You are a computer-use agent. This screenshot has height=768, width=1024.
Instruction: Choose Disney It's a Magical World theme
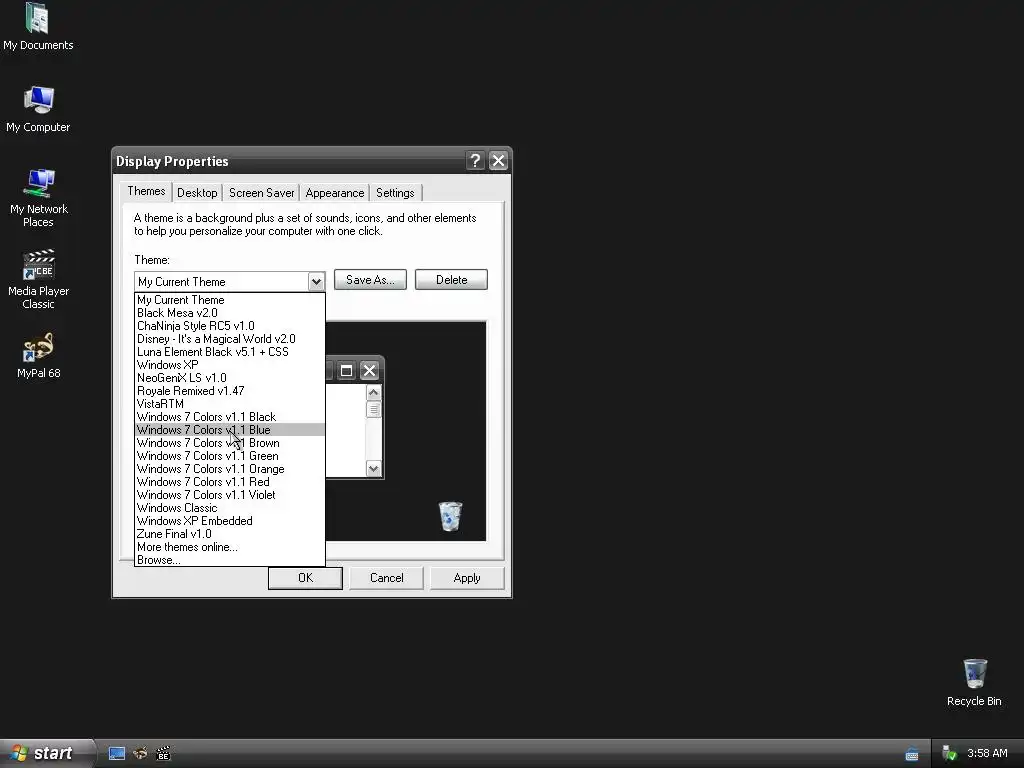point(230,339)
